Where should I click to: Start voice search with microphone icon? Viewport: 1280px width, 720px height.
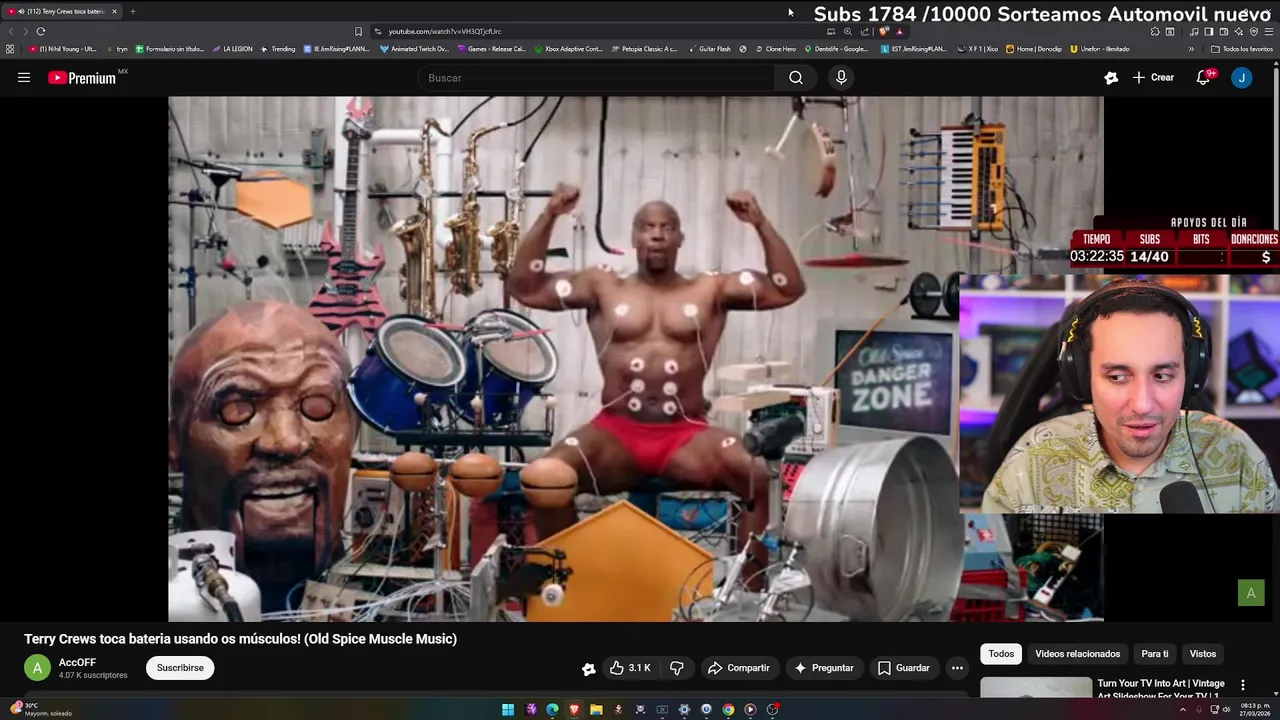(841, 78)
